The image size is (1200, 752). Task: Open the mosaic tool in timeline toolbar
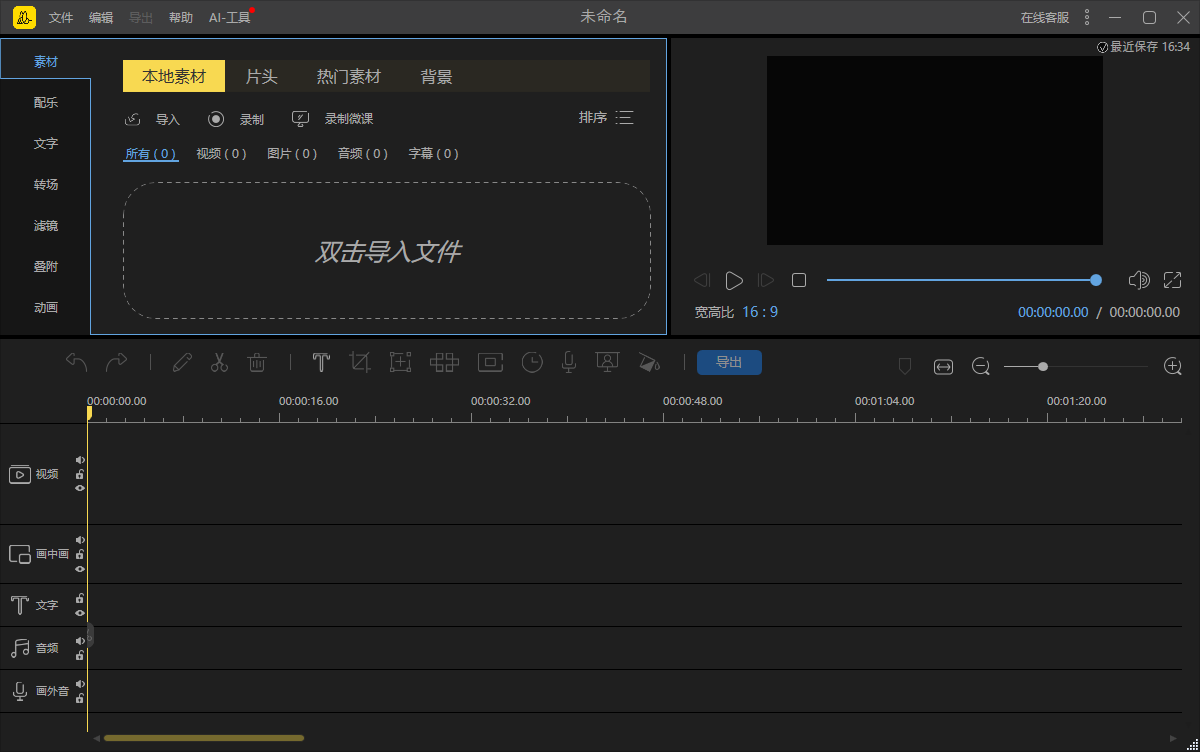pos(444,363)
